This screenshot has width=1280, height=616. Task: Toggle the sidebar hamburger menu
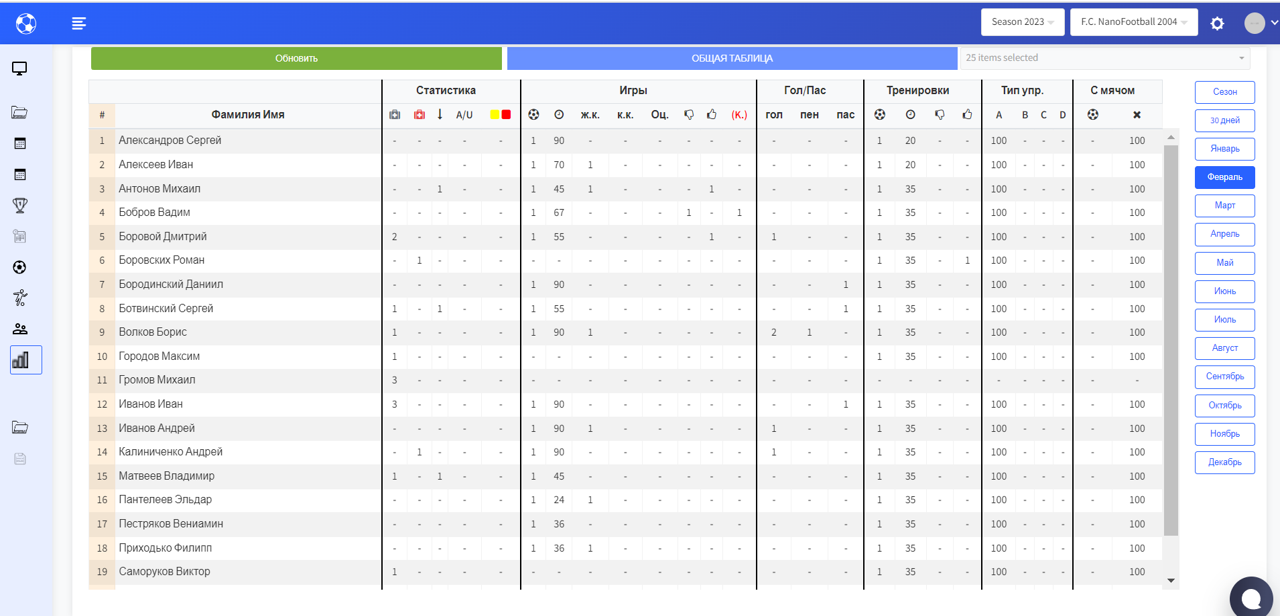[79, 23]
